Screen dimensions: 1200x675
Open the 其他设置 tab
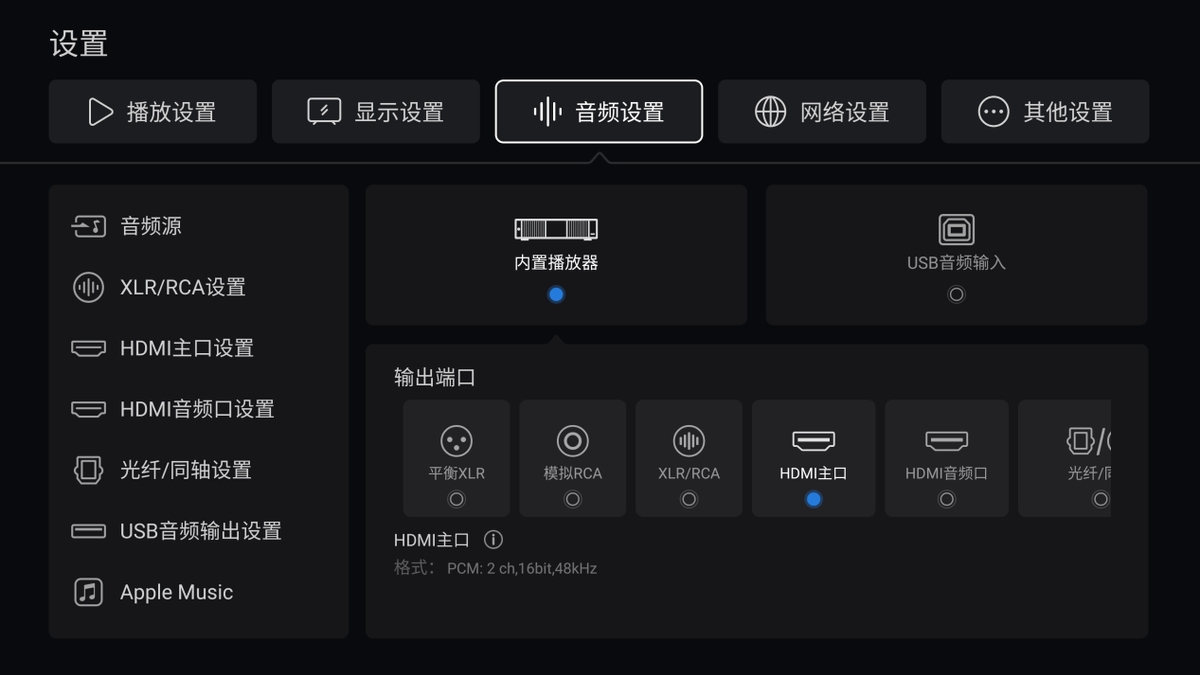tap(1045, 112)
